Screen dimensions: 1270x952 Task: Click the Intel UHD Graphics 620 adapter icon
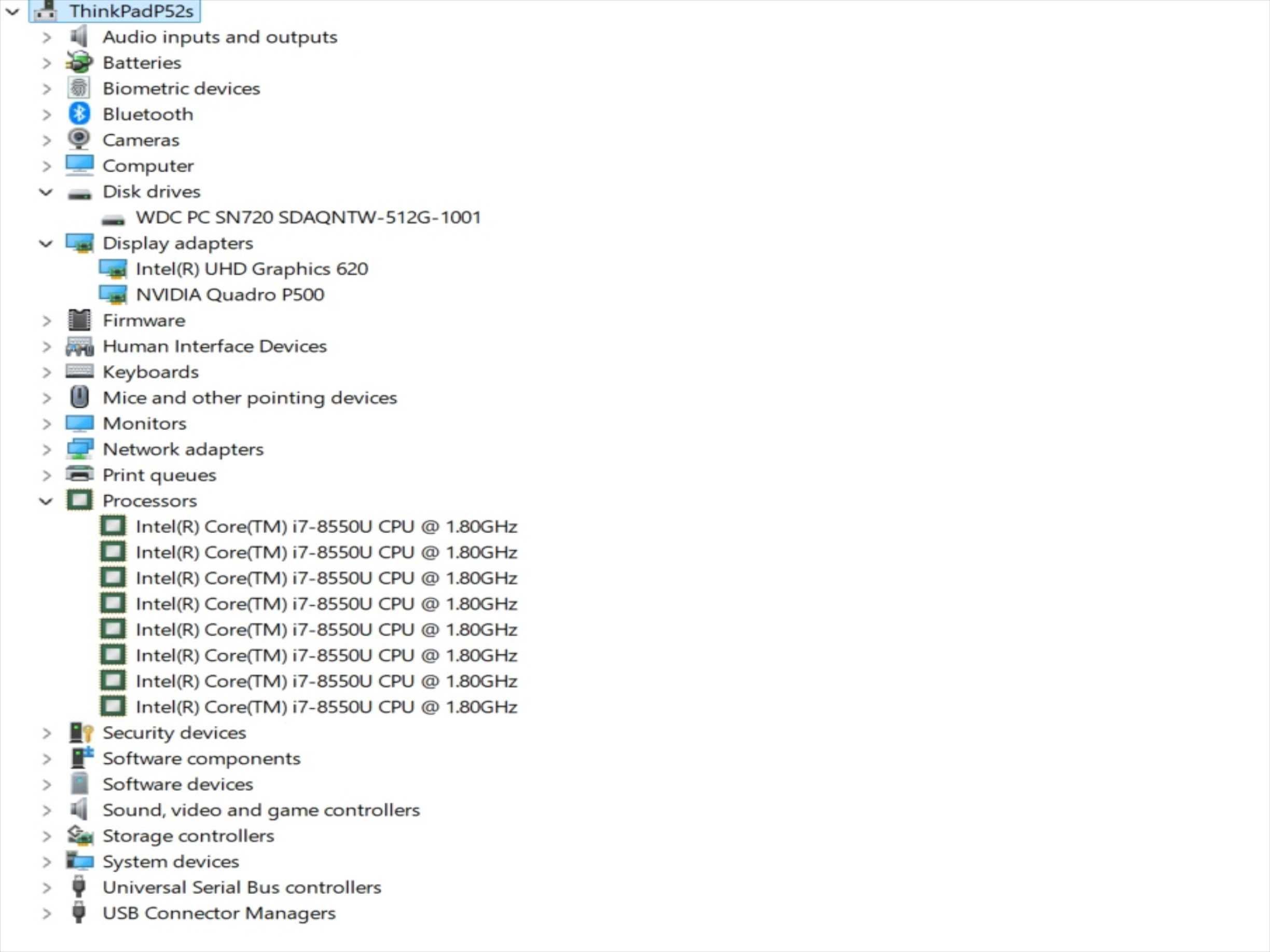pyautogui.click(x=113, y=269)
